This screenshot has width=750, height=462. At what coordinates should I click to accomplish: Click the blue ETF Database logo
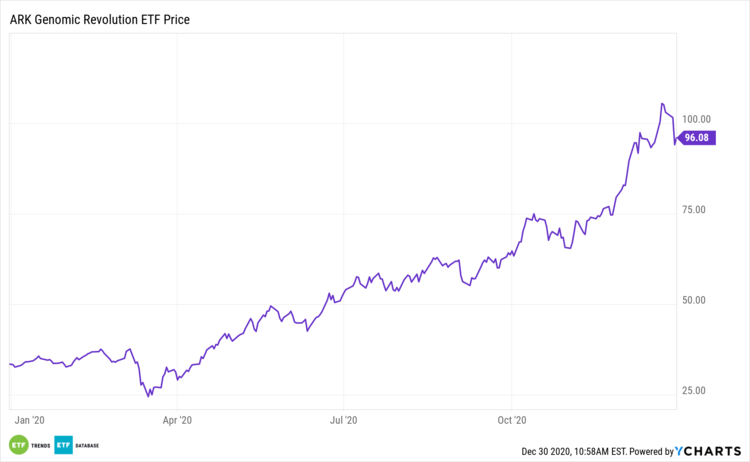65,444
